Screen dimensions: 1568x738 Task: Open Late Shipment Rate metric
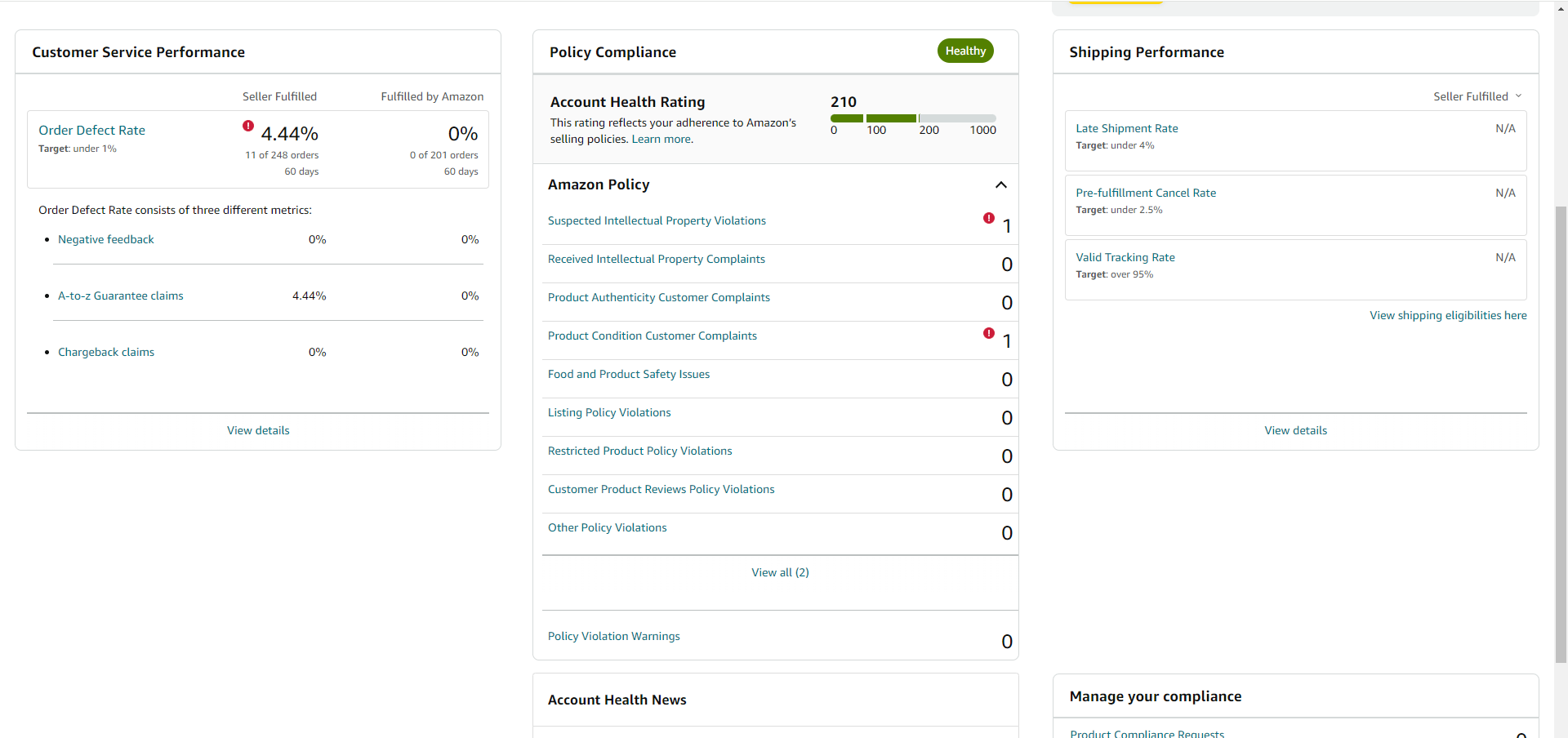tap(1127, 128)
